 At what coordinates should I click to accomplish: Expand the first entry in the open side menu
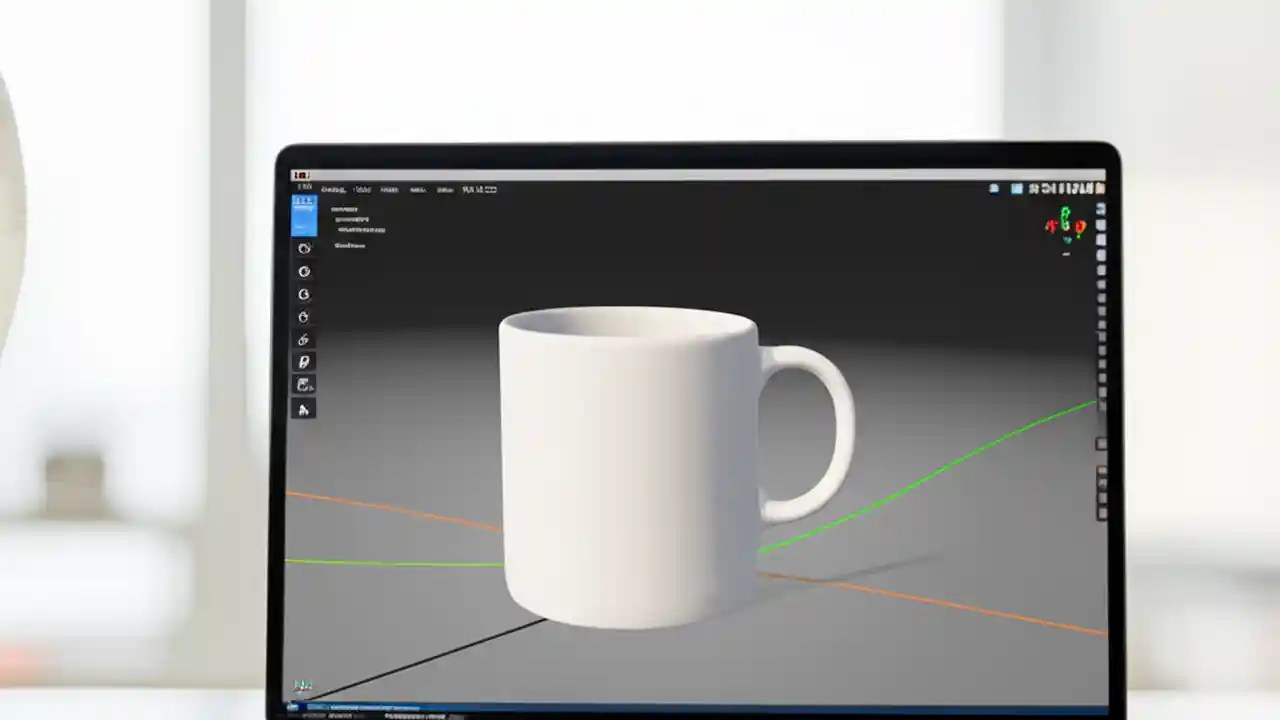(347, 208)
